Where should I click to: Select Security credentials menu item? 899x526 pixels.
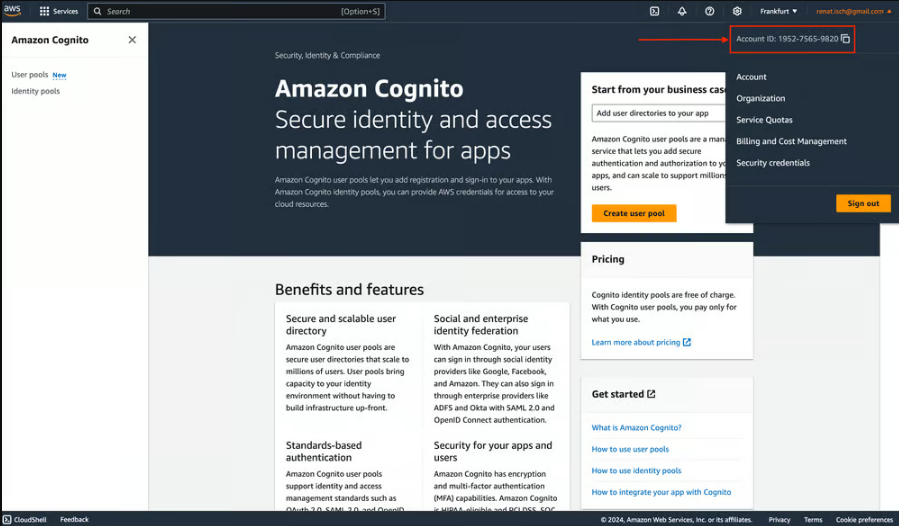coord(773,163)
